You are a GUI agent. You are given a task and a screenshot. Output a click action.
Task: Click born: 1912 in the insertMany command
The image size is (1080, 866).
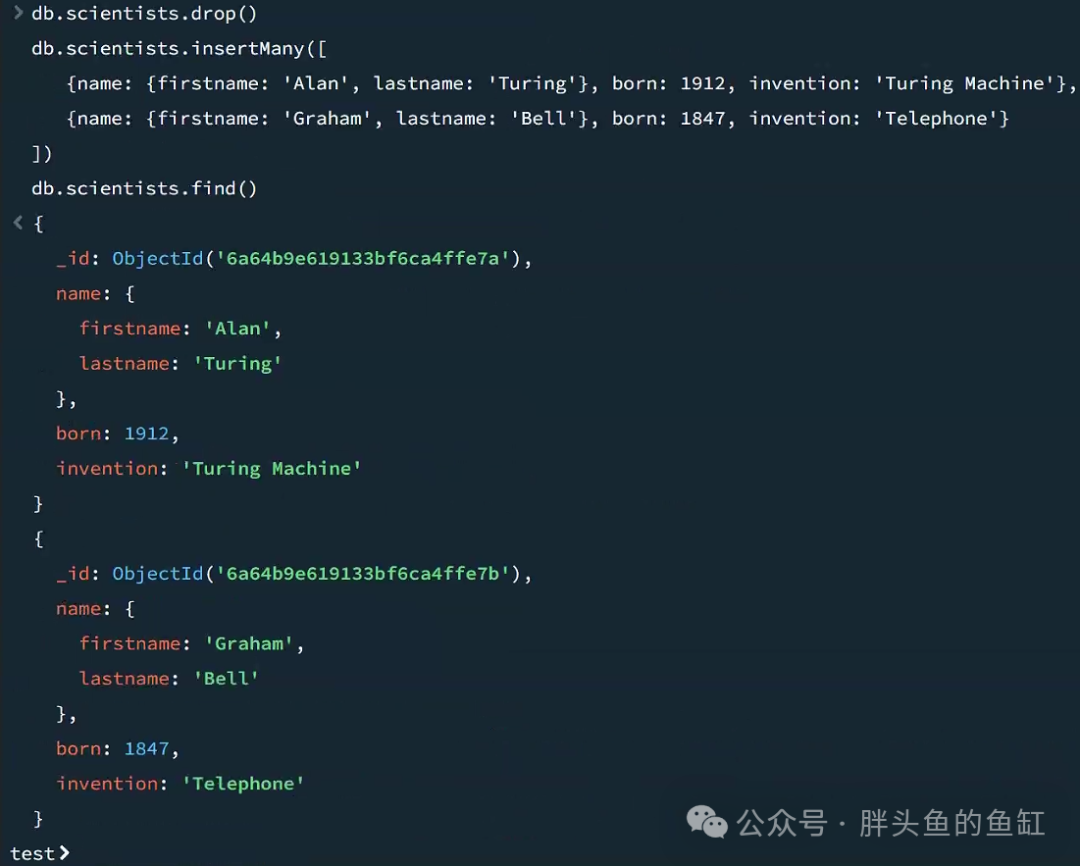coord(669,83)
